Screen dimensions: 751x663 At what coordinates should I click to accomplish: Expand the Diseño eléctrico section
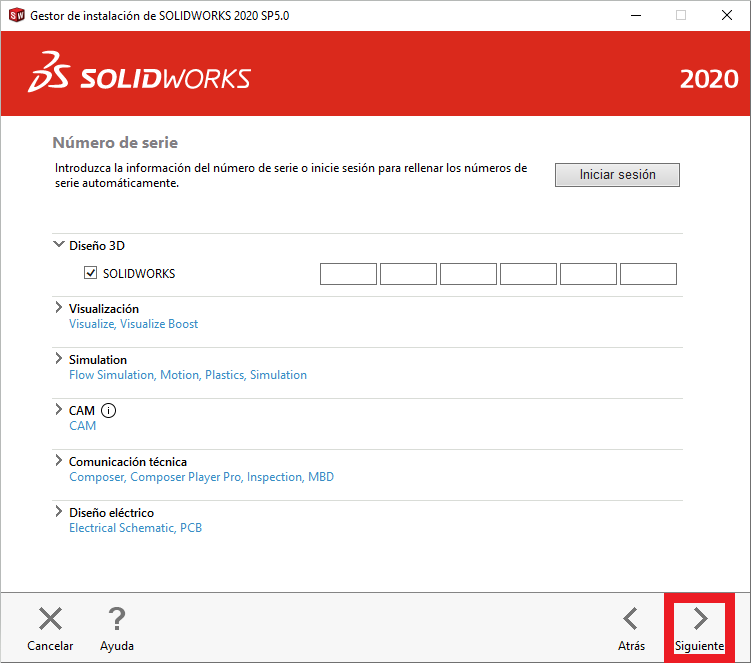click(x=58, y=511)
